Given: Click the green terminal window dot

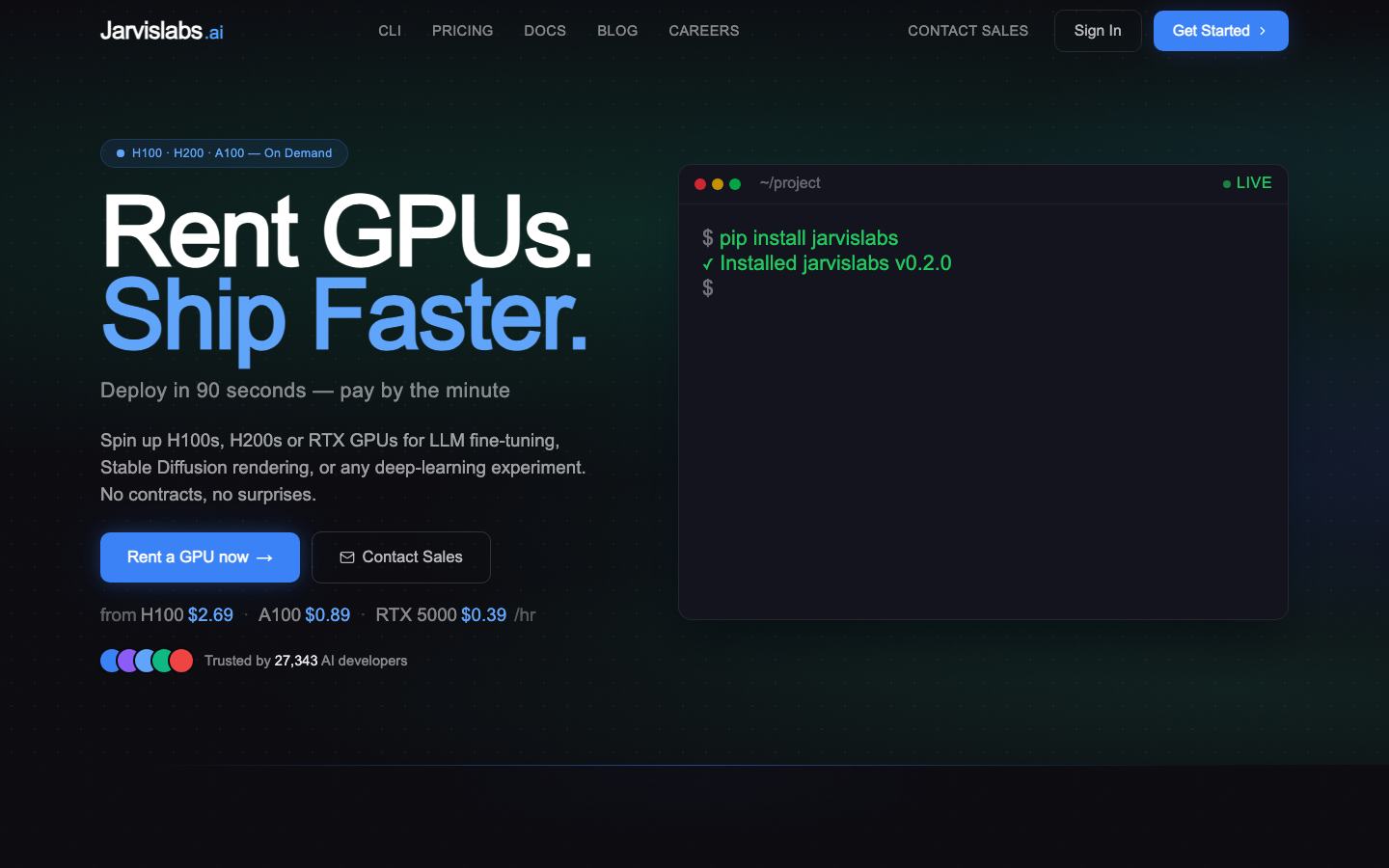Looking at the screenshot, I should pyautogui.click(x=735, y=184).
